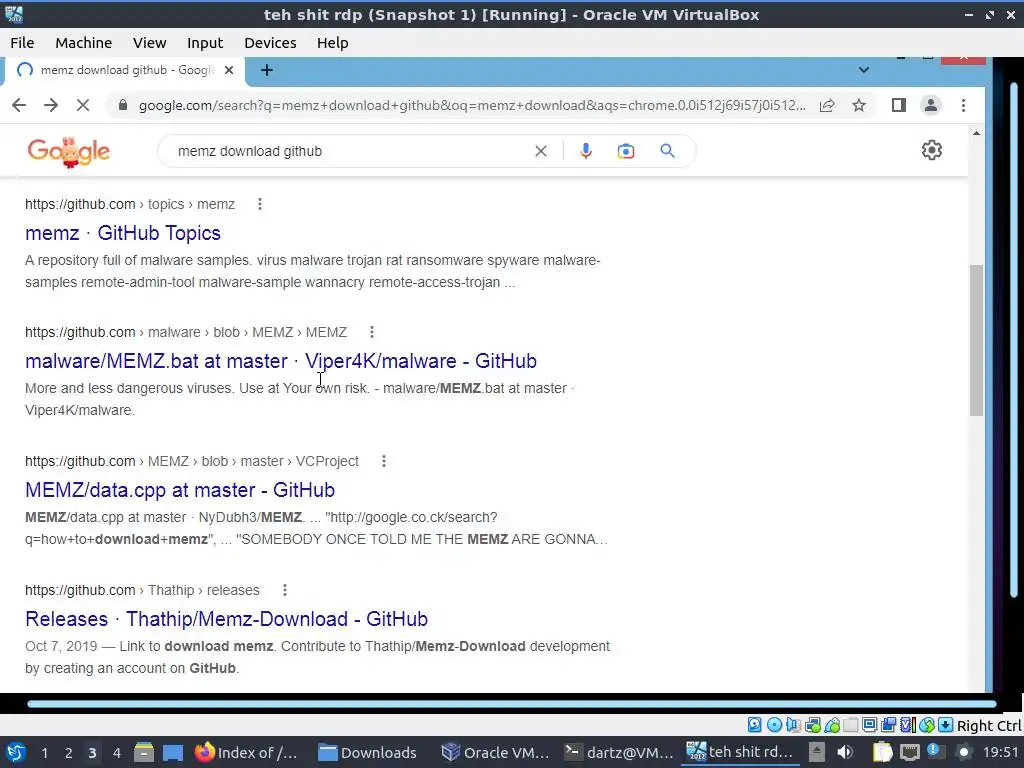Click VirtualBox recording status icon
Screen dimensions: 1024x768
coord(888,725)
